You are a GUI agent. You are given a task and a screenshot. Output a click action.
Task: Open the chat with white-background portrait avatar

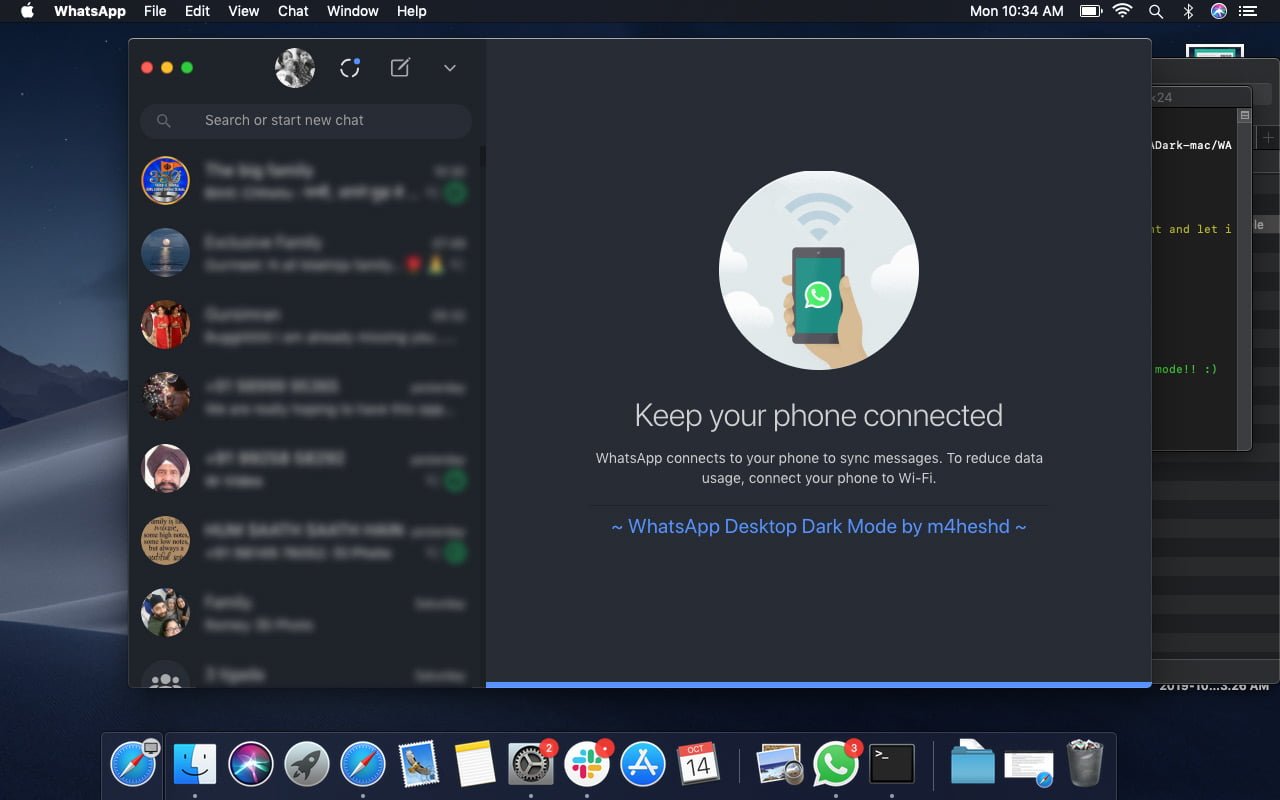click(306, 469)
